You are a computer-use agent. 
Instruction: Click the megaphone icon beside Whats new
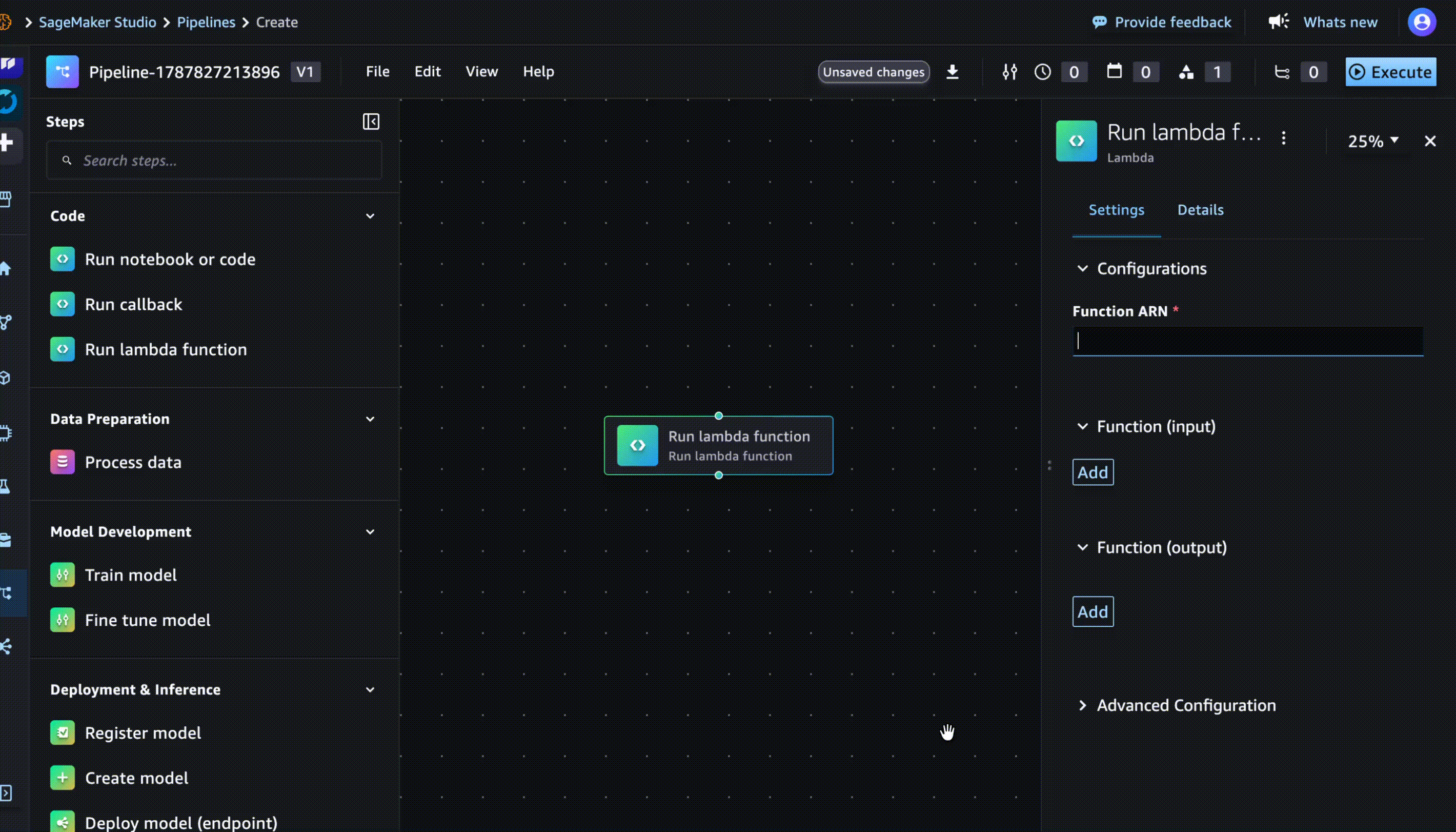1279,22
